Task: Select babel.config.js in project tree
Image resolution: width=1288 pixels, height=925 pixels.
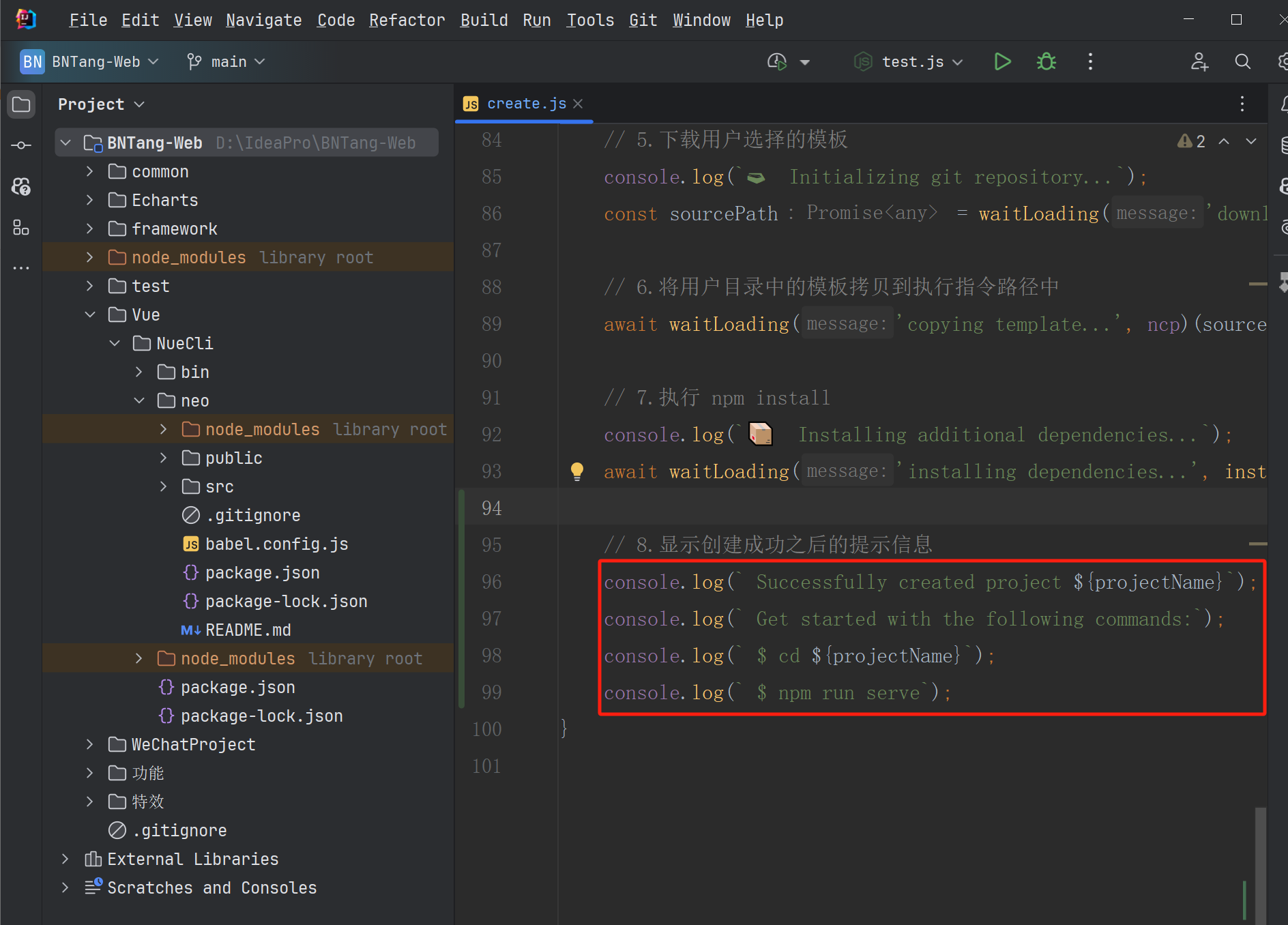Action: pos(276,544)
